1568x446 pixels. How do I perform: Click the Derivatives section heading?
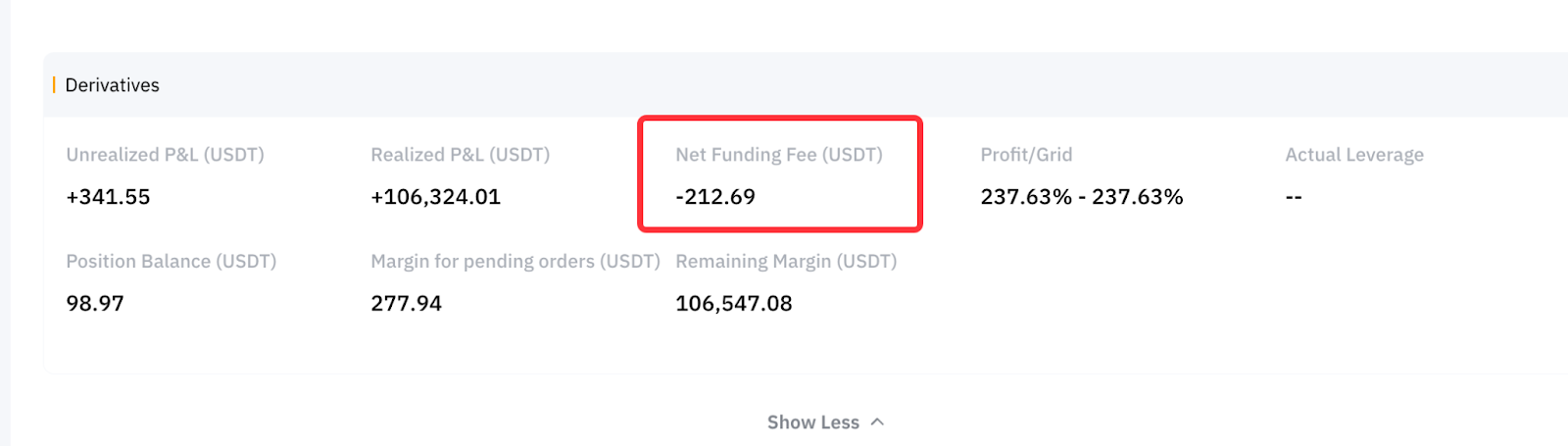pos(112,85)
